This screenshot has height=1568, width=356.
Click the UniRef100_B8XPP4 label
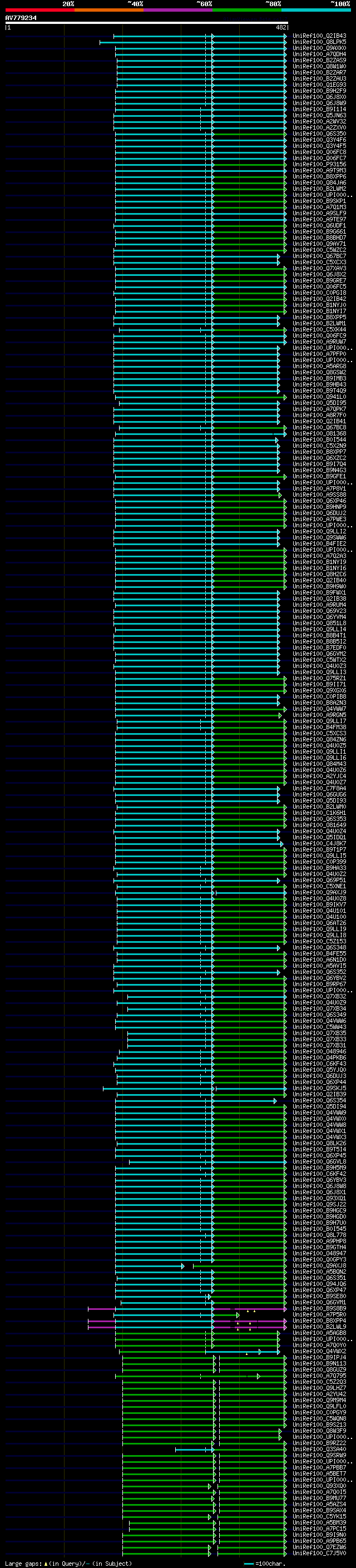click(319, 1321)
